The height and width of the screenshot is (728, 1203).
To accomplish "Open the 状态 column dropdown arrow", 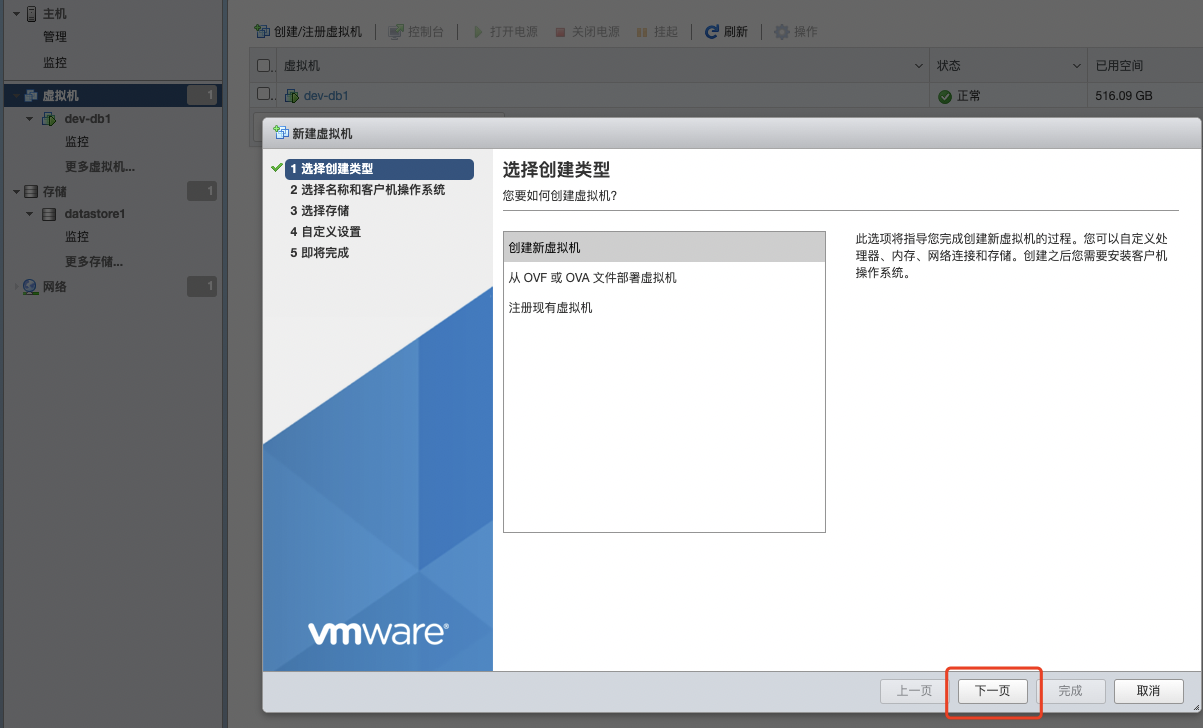I will 1077,66.
